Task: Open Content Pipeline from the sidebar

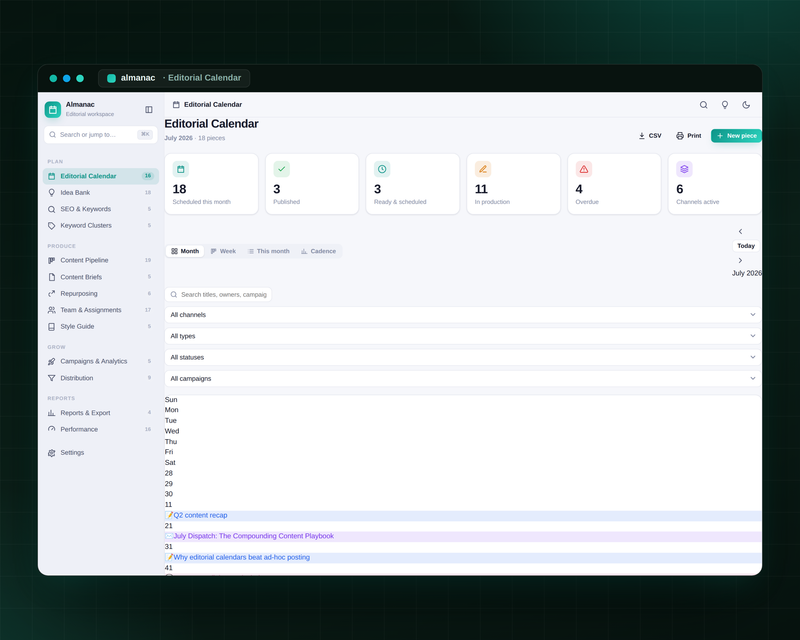Action: click(x=101, y=260)
